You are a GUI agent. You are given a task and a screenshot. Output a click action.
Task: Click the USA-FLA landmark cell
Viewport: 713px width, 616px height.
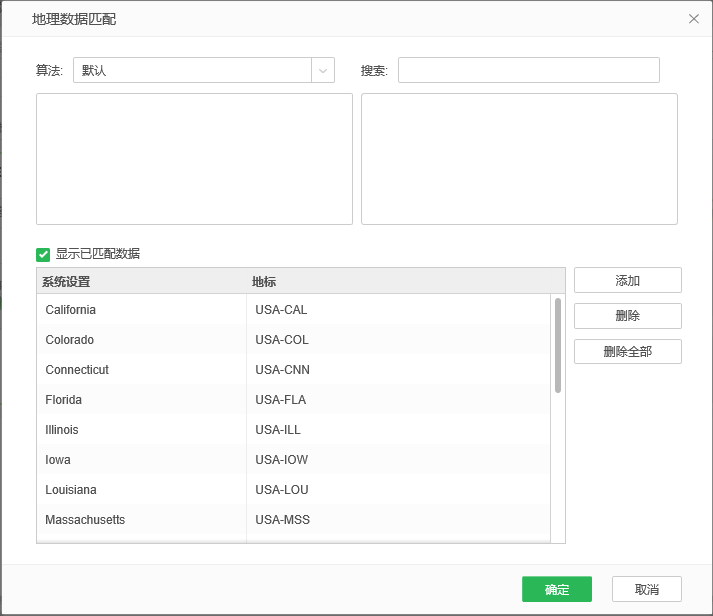398,400
